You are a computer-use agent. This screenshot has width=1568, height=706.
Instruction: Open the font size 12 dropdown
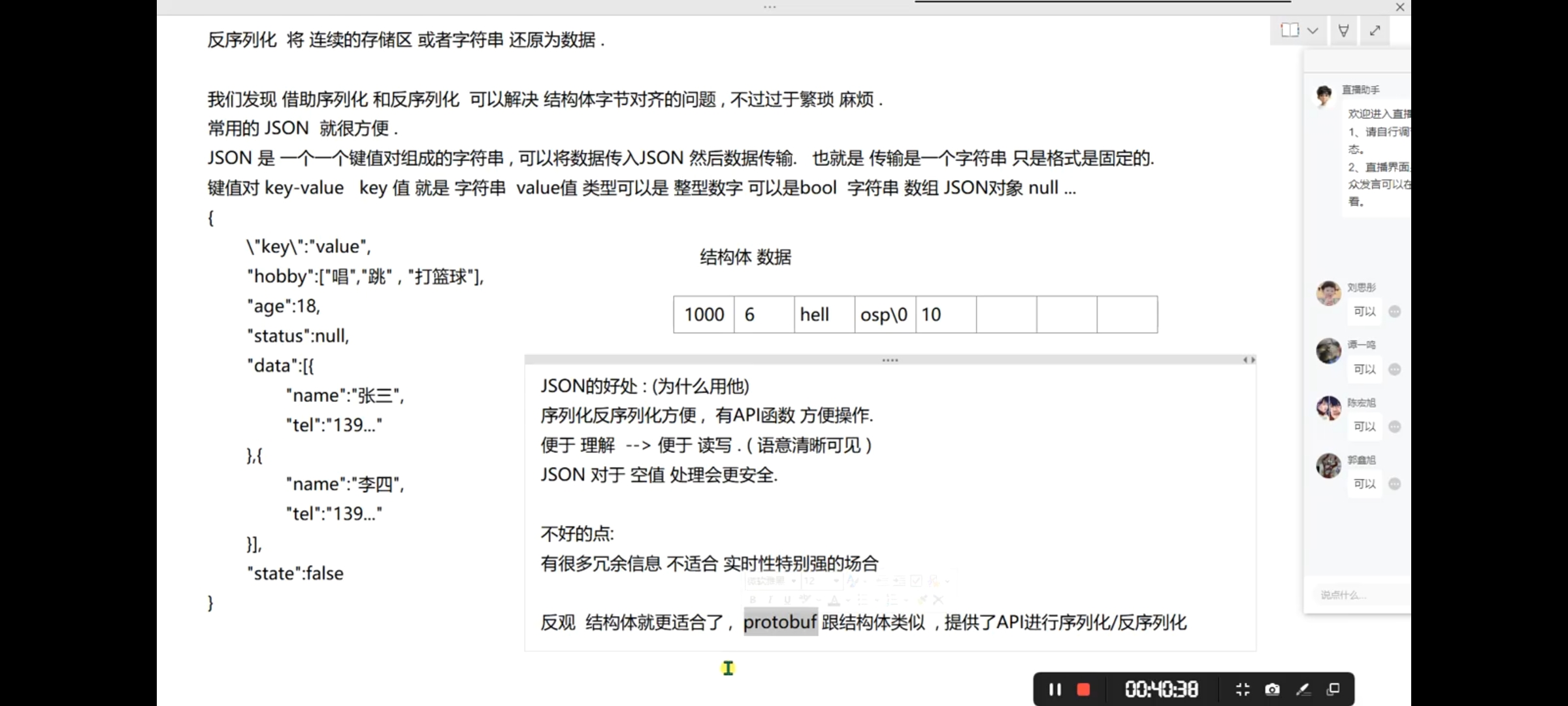pos(836,580)
